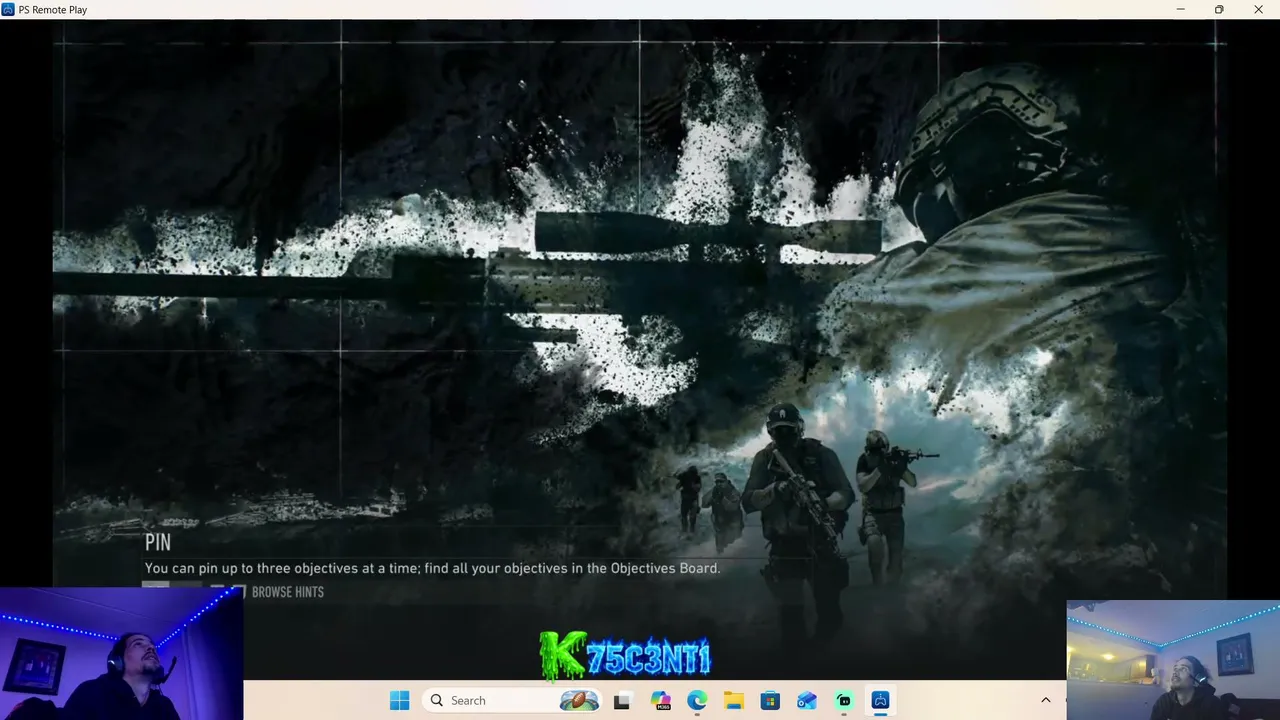1280x720 pixels.
Task: Click Browse Hints in loading screen
Action: (x=288, y=592)
